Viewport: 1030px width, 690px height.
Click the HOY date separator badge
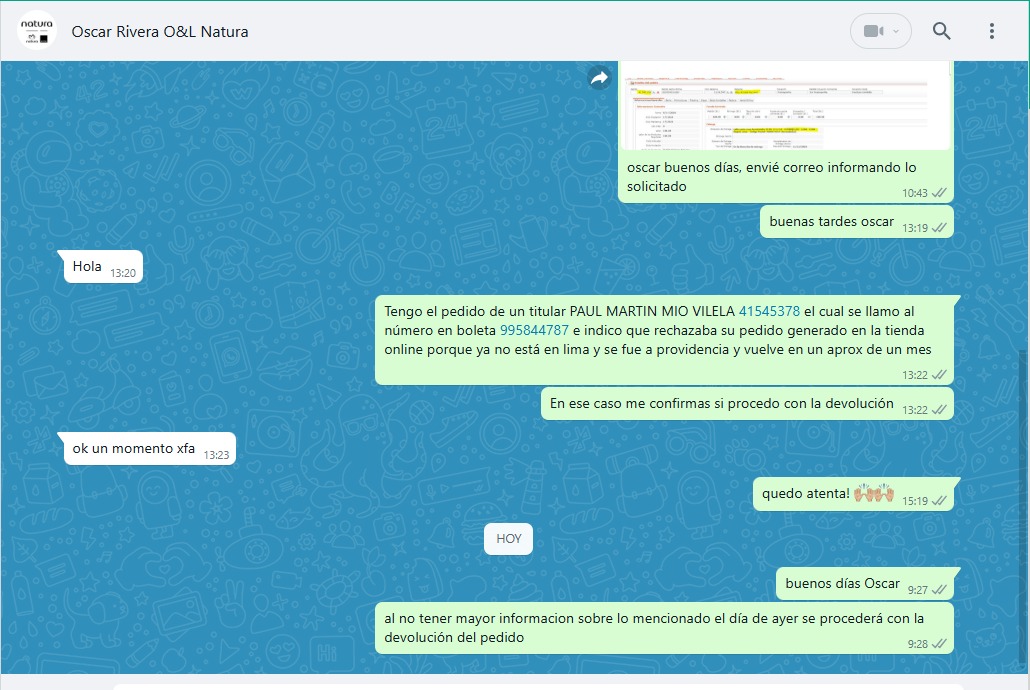(x=509, y=539)
